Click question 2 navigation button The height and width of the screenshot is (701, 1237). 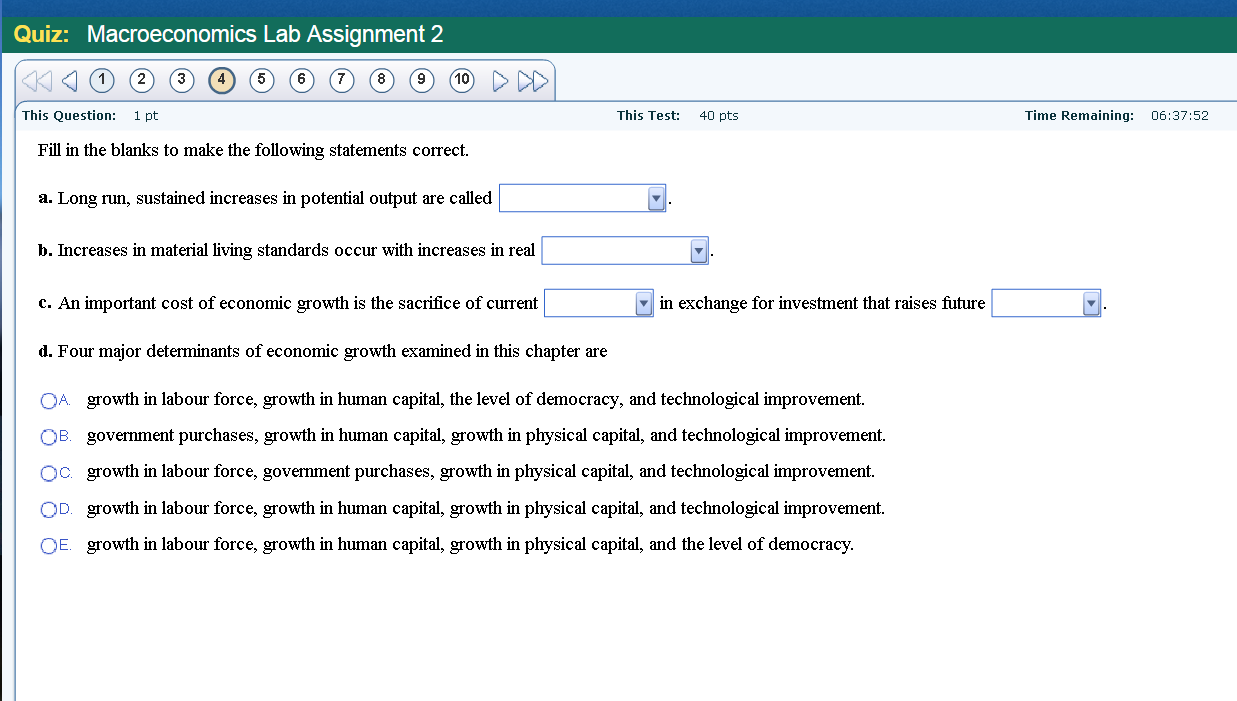pos(141,80)
